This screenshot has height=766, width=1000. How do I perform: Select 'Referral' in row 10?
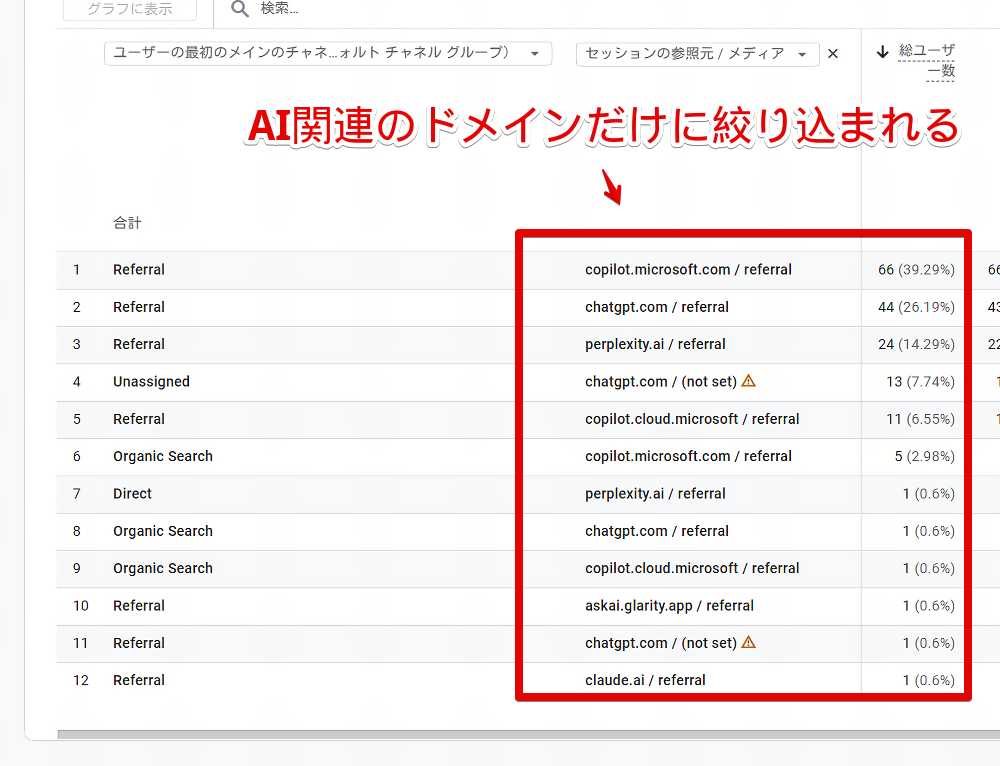coord(139,606)
